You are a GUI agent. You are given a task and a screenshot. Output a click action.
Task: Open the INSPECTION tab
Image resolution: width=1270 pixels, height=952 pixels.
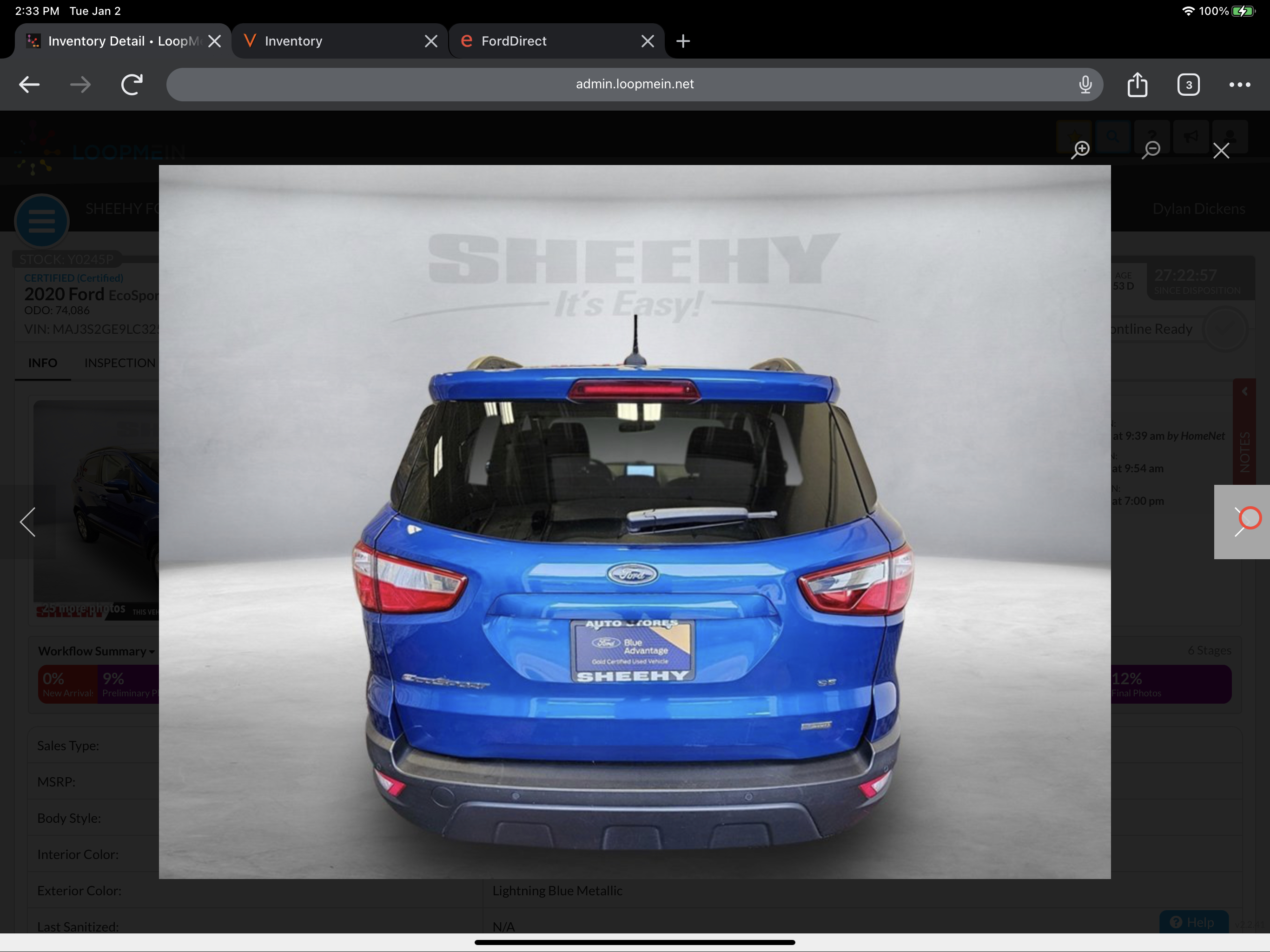(120, 363)
